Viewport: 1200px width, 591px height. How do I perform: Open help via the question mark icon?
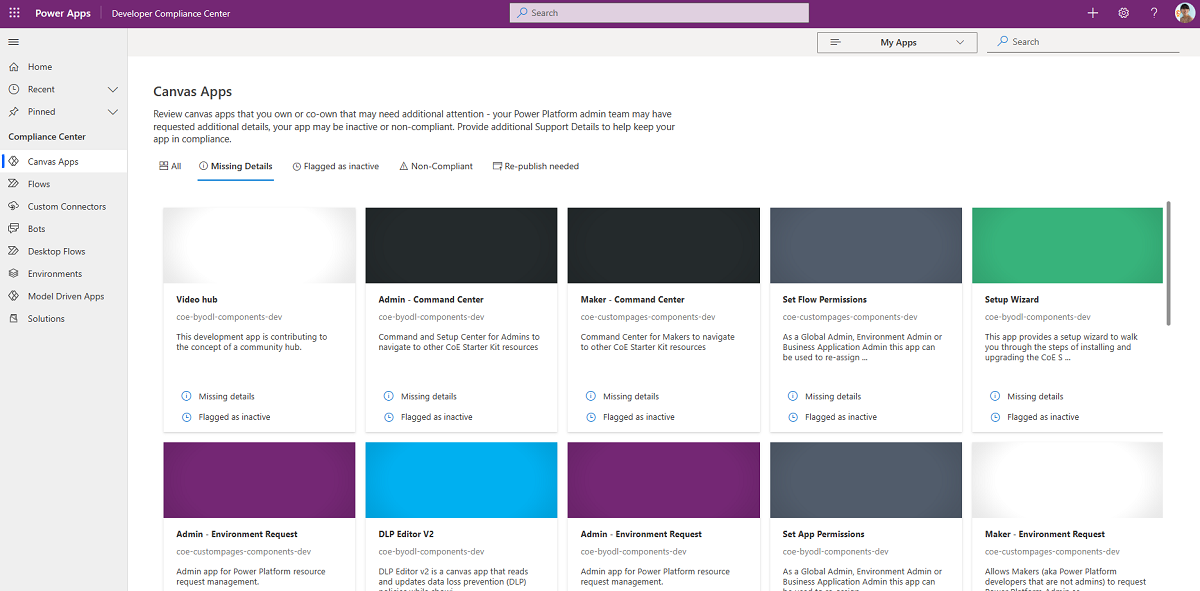pos(1153,13)
